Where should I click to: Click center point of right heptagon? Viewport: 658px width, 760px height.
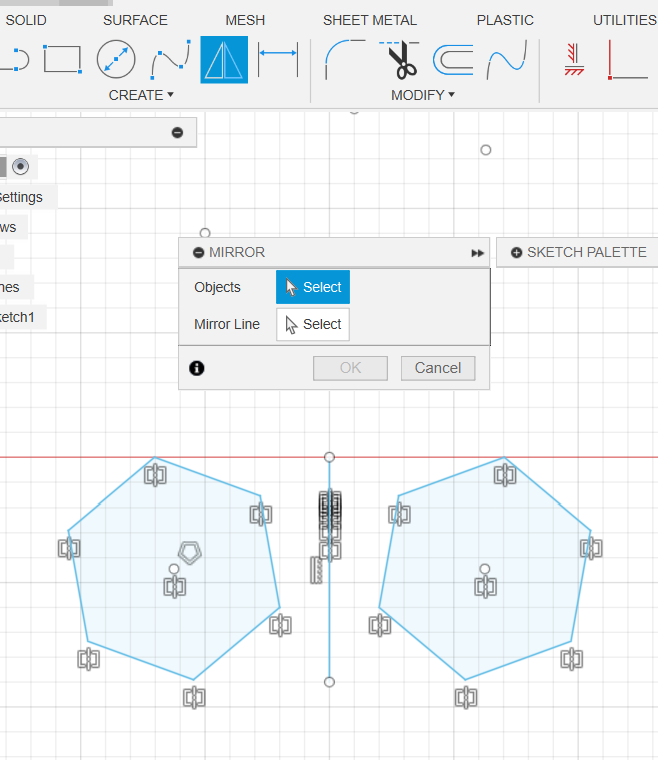[x=485, y=569]
